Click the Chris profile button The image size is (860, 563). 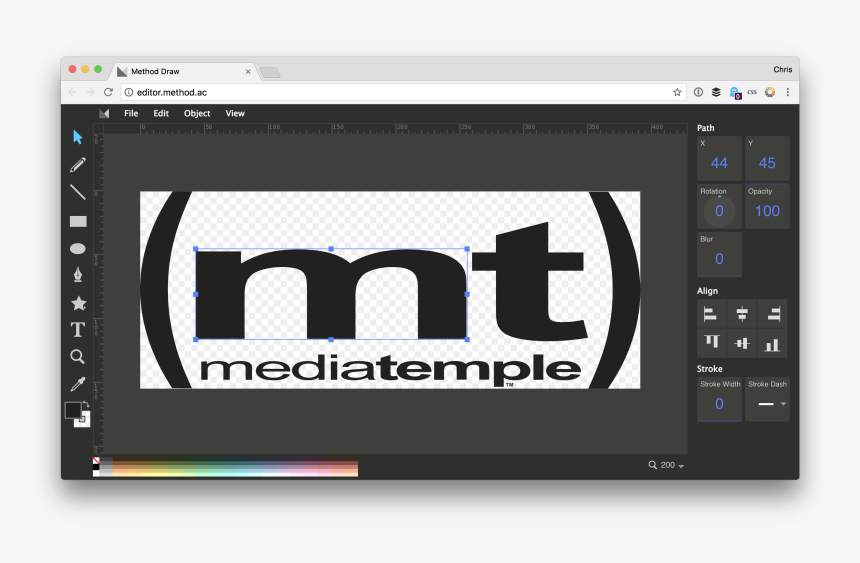(x=783, y=70)
